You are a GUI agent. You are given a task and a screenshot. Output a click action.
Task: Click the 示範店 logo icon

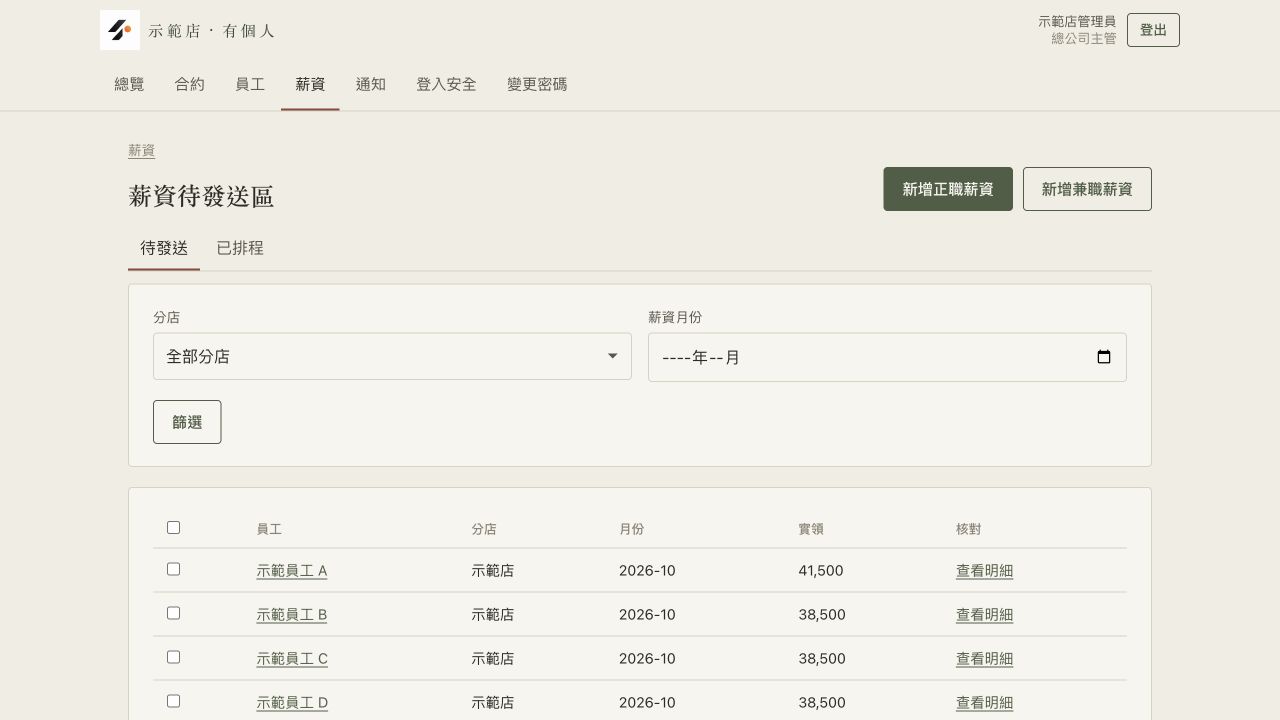[120, 30]
